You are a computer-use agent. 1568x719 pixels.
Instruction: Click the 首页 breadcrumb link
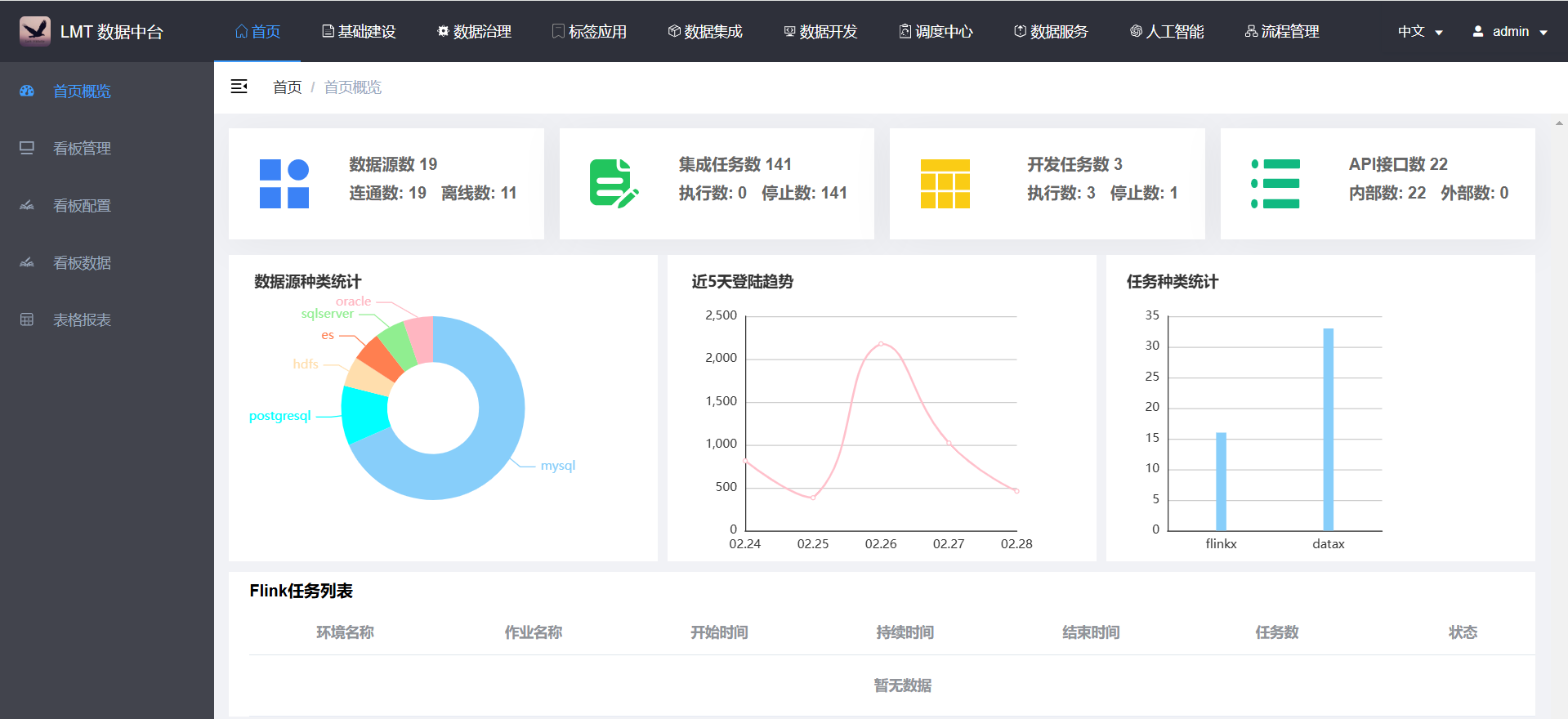tap(287, 87)
